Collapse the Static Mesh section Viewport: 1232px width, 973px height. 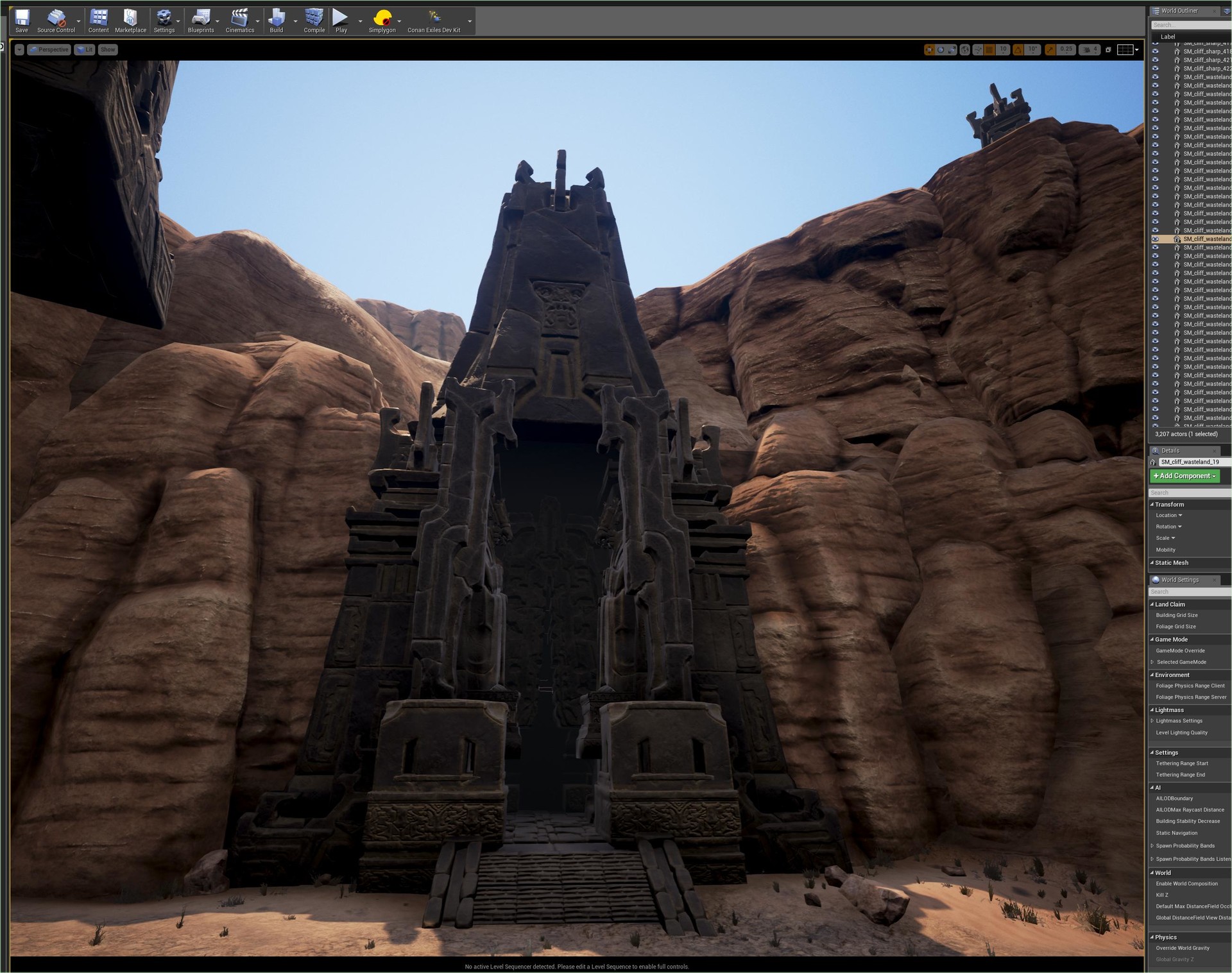coord(1152,563)
